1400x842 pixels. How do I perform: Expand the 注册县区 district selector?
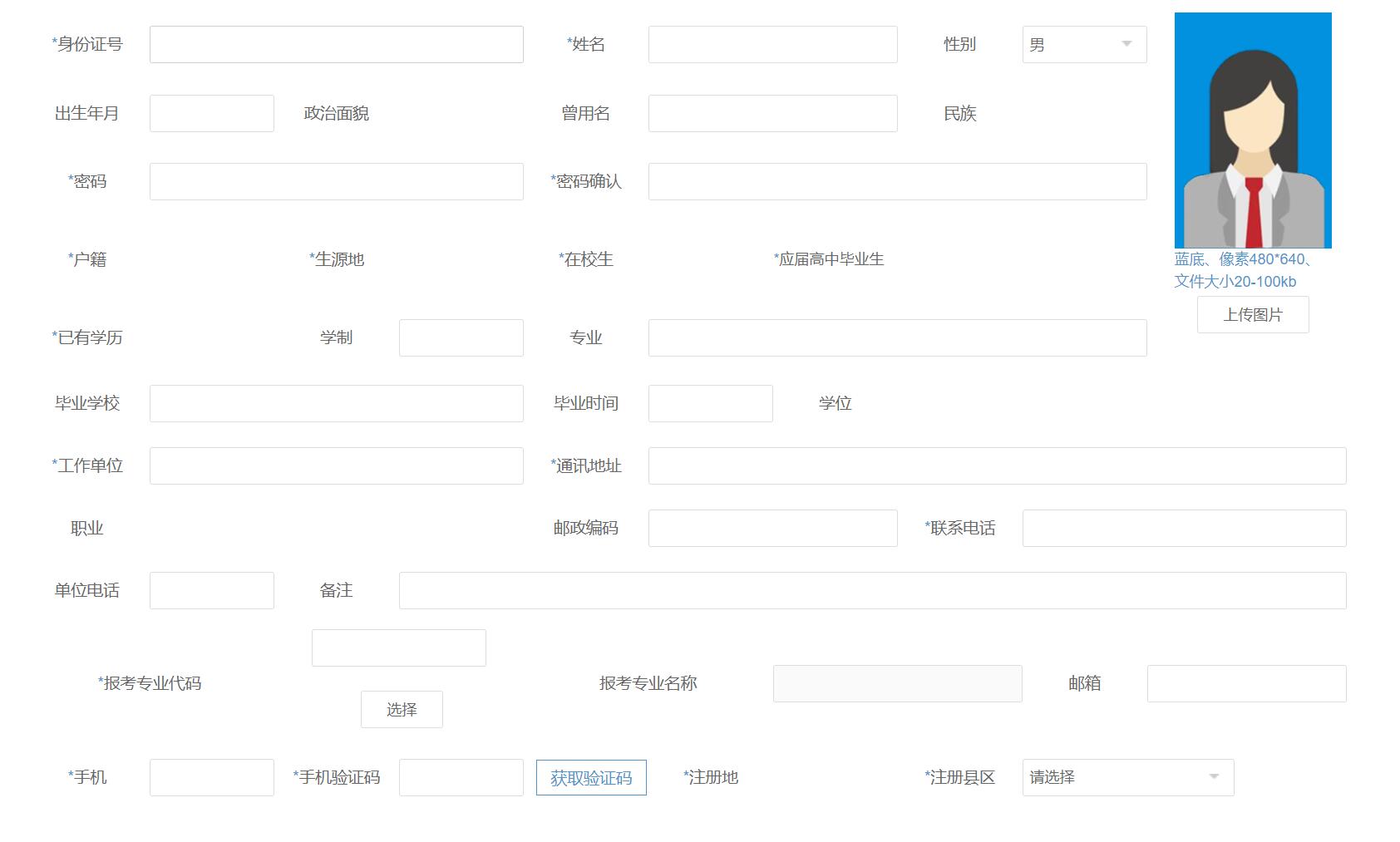(x=1126, y=777)
